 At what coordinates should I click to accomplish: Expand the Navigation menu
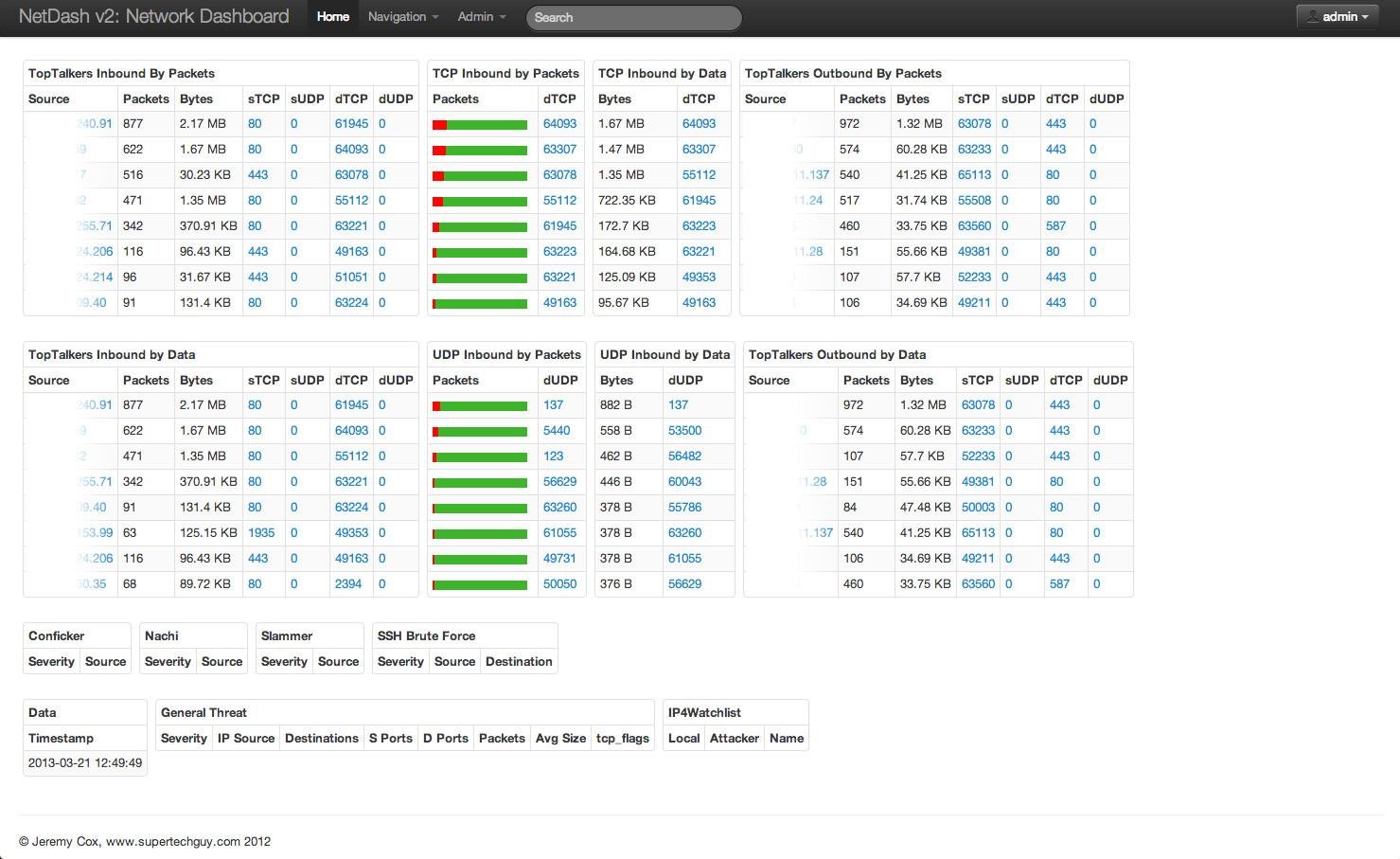(x=401, y=16)
